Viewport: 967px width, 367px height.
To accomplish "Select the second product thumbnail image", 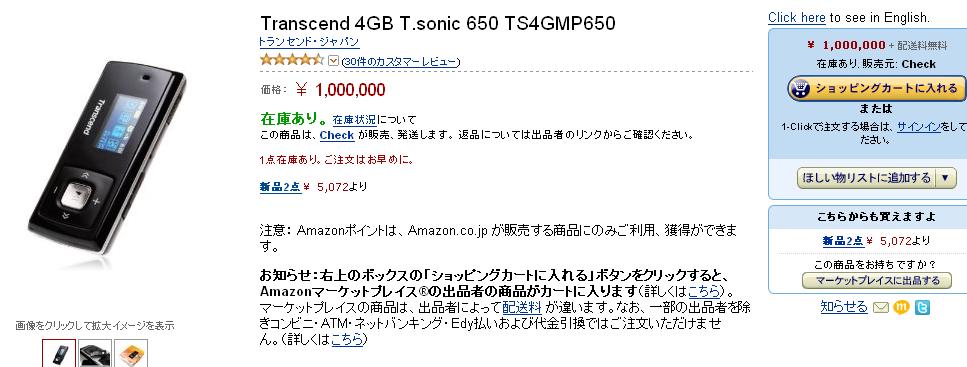I will (95, 353).
